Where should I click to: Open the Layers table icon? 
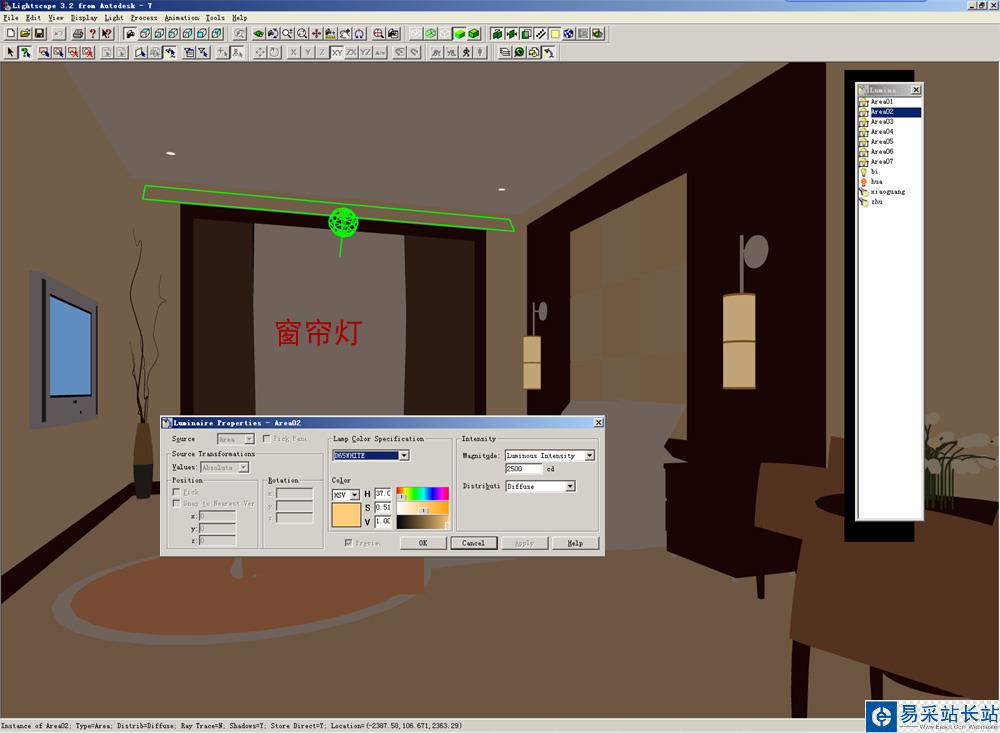pos(504,52)
